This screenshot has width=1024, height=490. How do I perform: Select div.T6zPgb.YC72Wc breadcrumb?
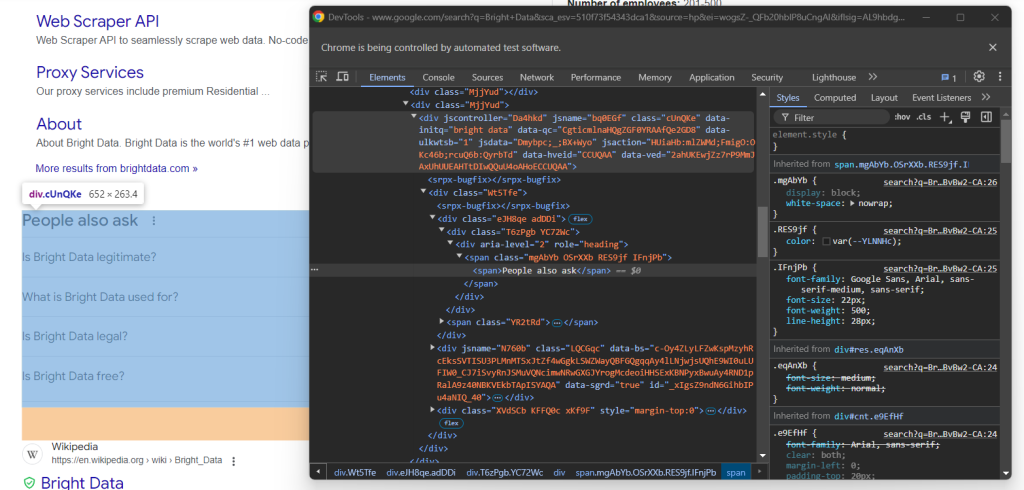click(505, 472)
